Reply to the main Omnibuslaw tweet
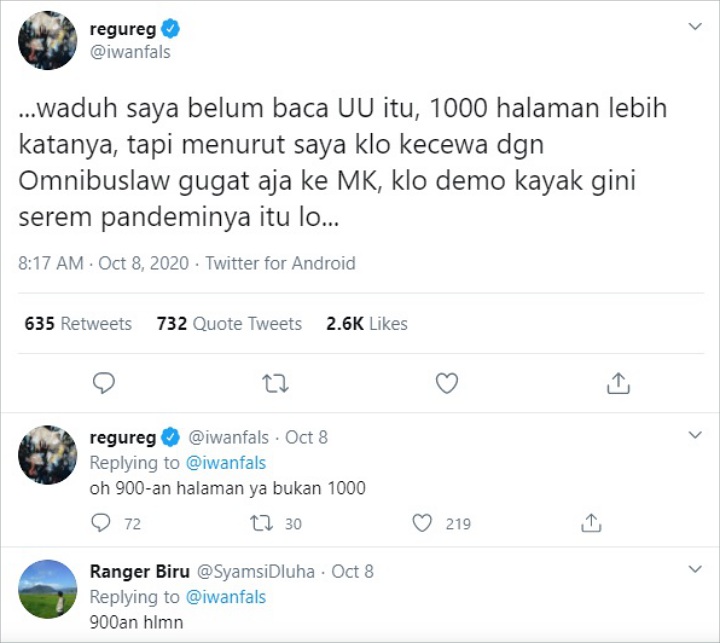This screenshot has width=720, height=643. [x=104, y=383]
